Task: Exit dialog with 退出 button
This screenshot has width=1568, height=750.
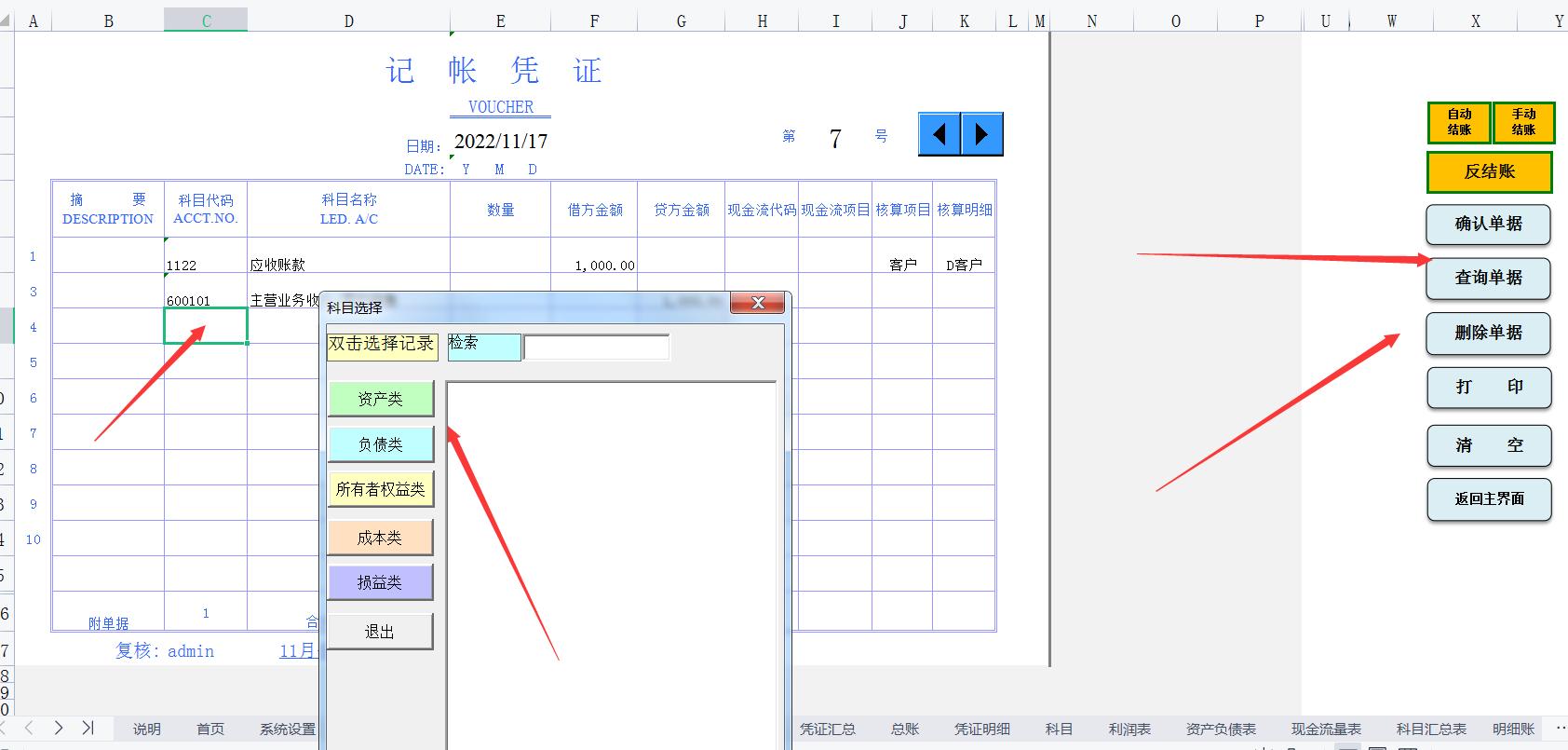Action: point(381,632)
